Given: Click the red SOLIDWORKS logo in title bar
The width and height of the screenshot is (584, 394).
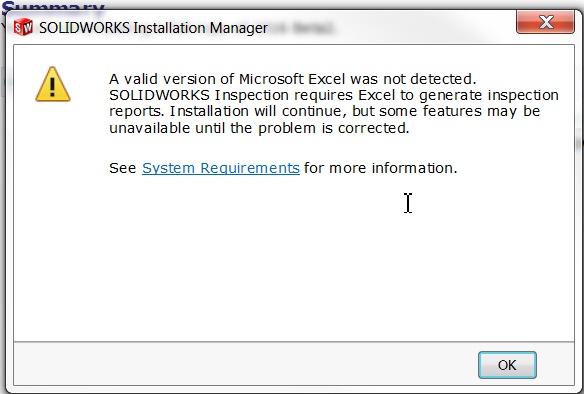Looking at the screenshot, I should tap(23, 27).
